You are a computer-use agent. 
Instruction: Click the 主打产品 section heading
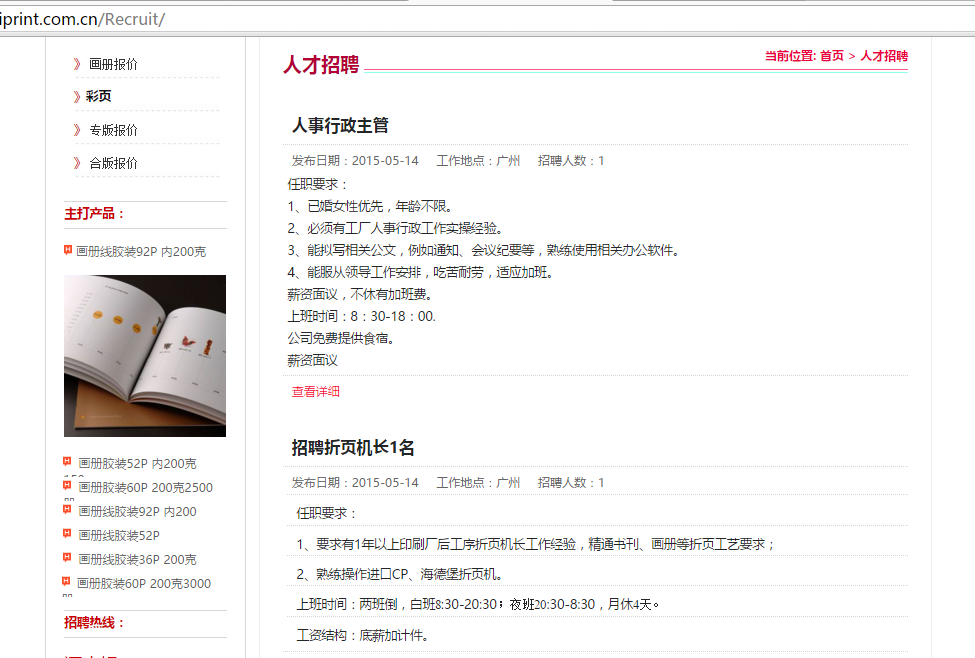(94, 214)
